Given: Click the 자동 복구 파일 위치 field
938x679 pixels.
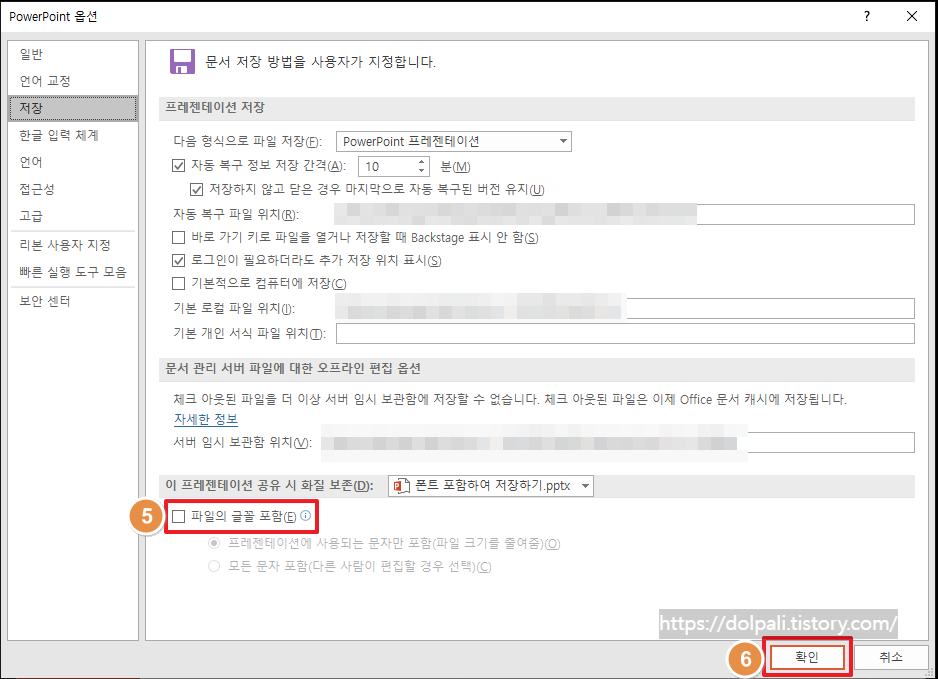Looking at the screenshot, I should [x=625, y=214].
